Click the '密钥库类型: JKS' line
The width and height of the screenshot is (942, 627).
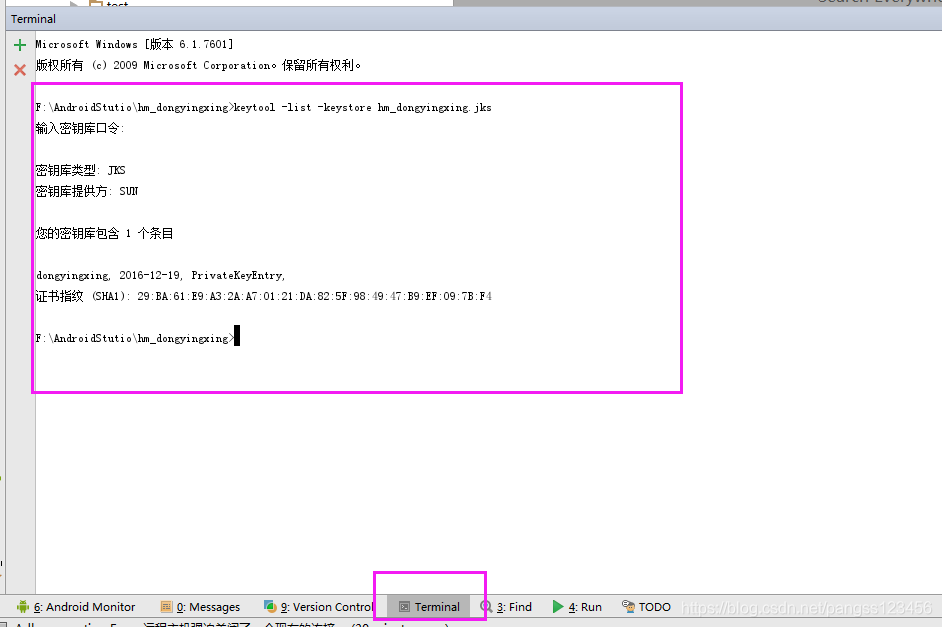pyautogui.click(x=81, y=171)
